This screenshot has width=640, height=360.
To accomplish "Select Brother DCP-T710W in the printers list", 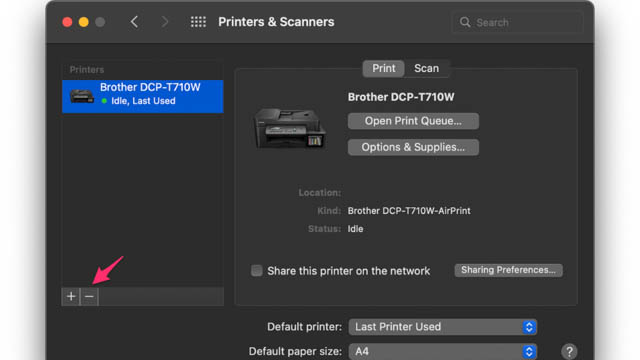I will (143, 96).
